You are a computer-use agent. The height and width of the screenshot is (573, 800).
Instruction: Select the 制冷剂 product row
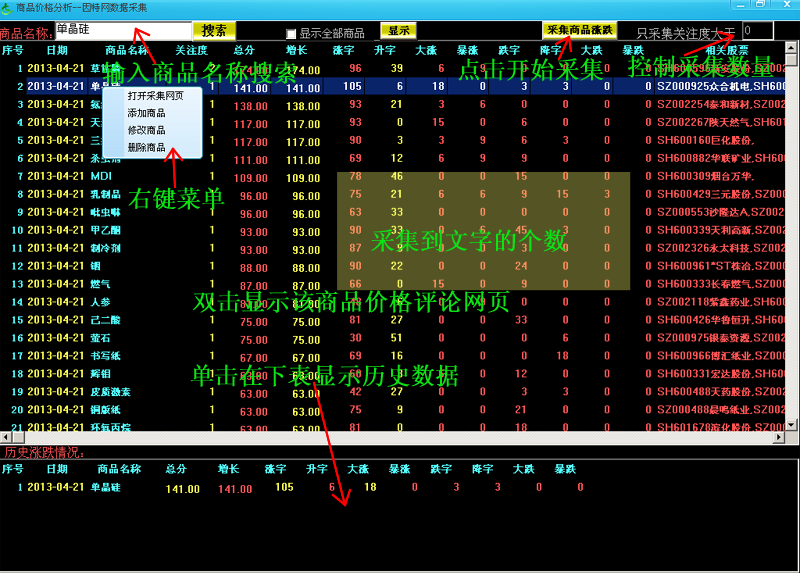coord(393,248)
